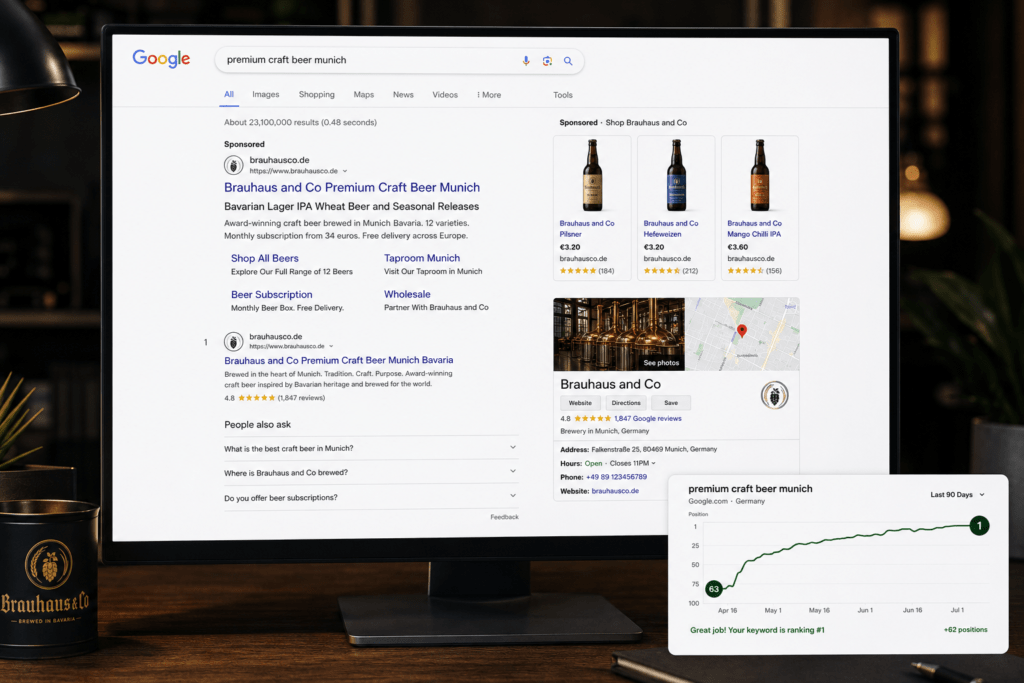
Task: Click +62 positions text in ranking card
Action: [x=965, y=630]
